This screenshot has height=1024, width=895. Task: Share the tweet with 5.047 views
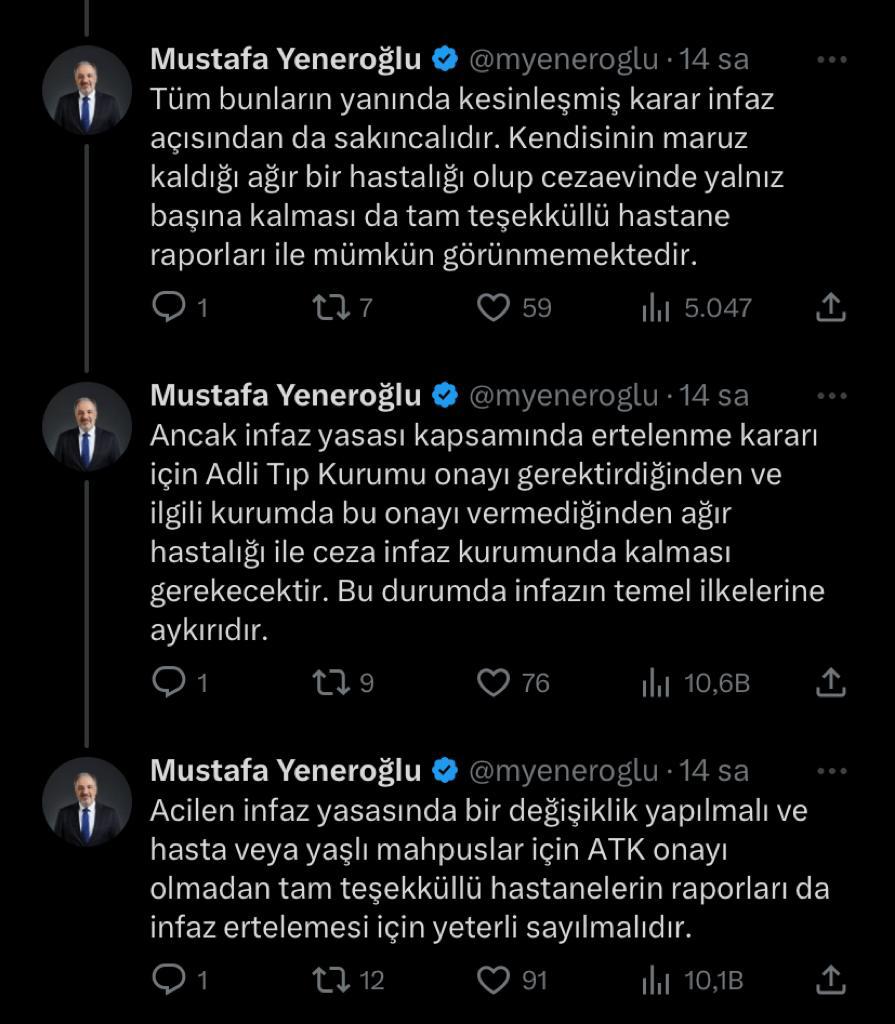point(831,307)
